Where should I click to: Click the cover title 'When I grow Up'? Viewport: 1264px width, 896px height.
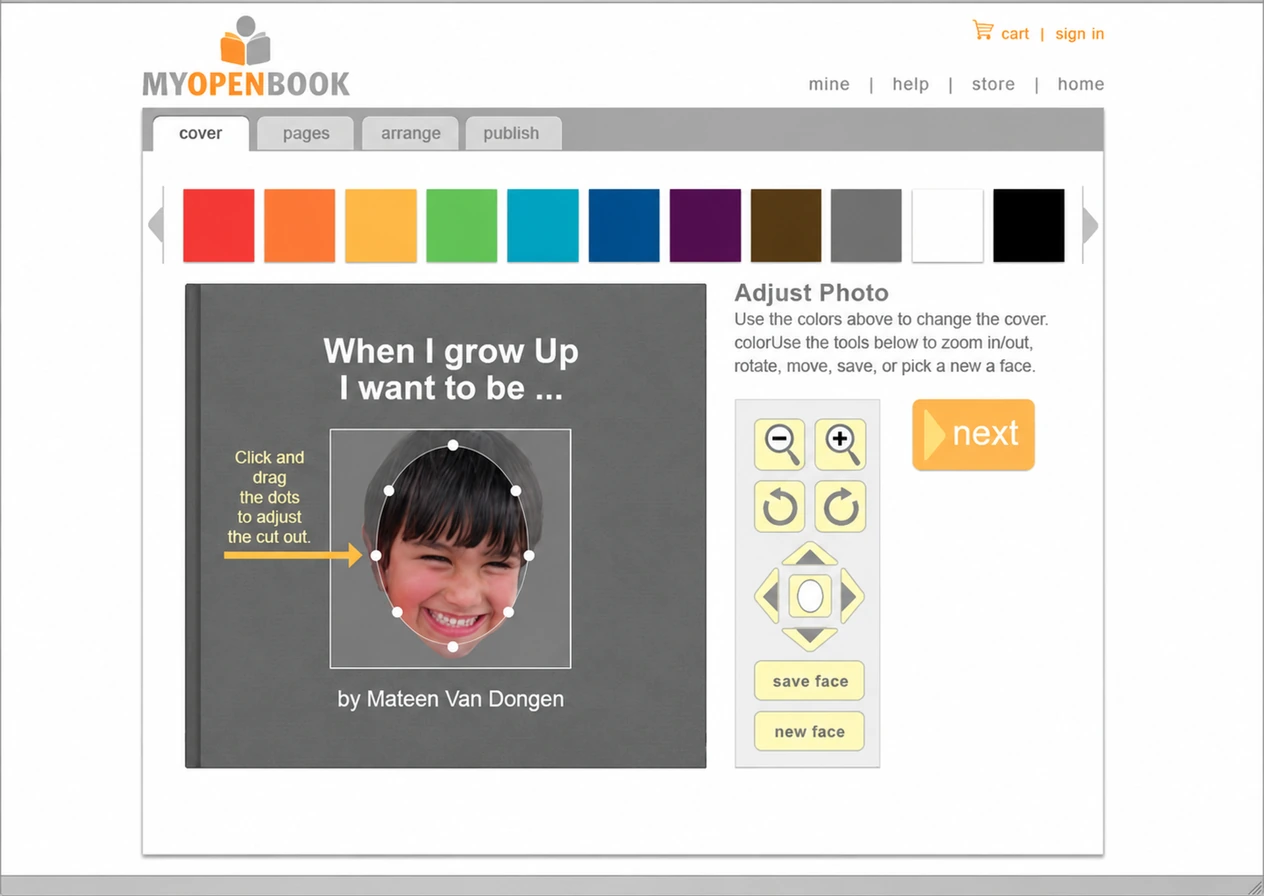[x=451, y=352]
